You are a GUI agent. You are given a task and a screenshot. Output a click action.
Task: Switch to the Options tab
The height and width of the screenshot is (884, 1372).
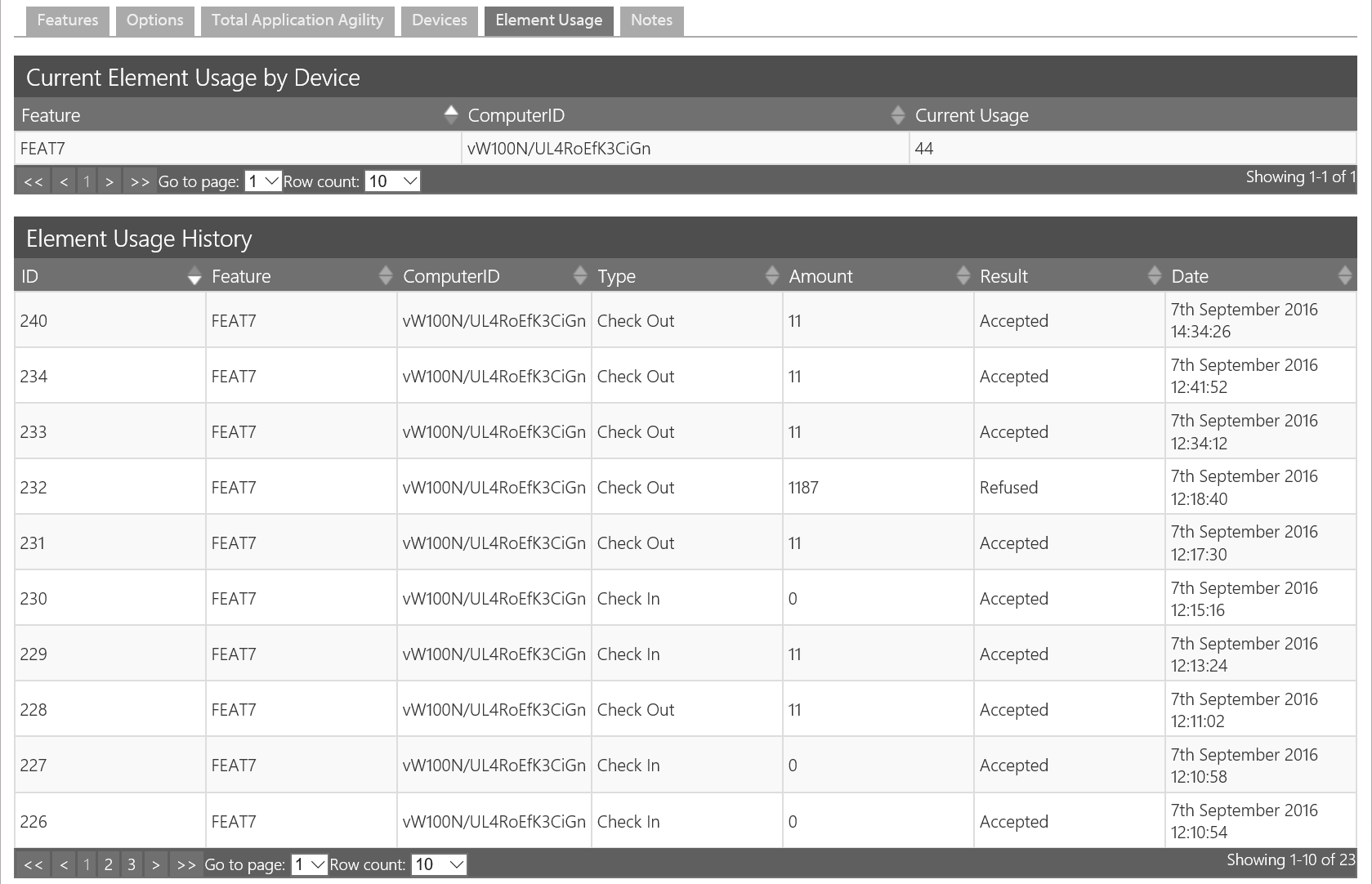(x=154, y=20)
